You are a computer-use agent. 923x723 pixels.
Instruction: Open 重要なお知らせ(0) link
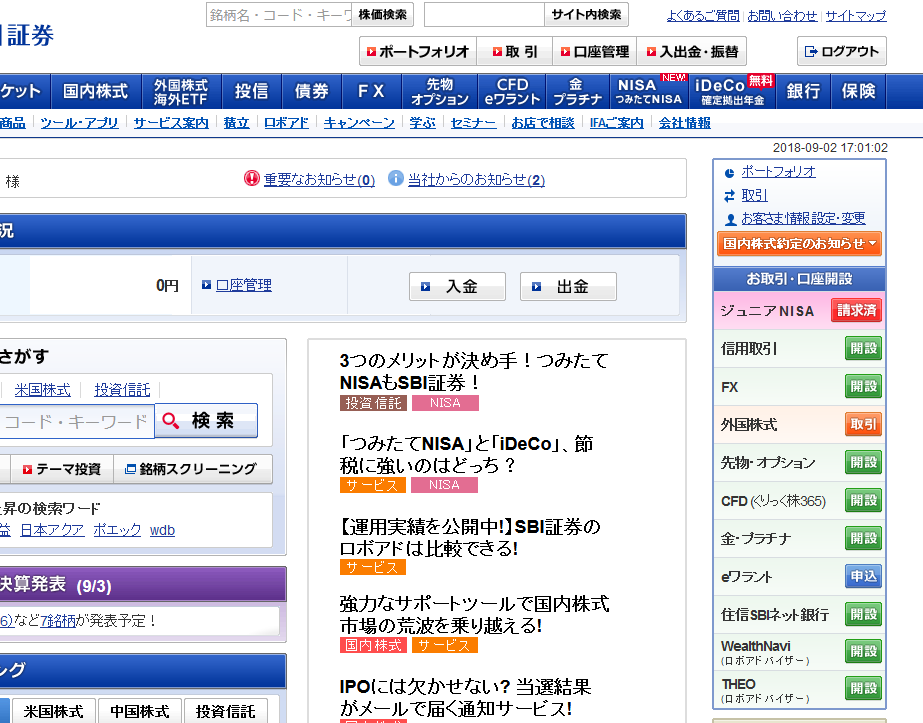319,180
